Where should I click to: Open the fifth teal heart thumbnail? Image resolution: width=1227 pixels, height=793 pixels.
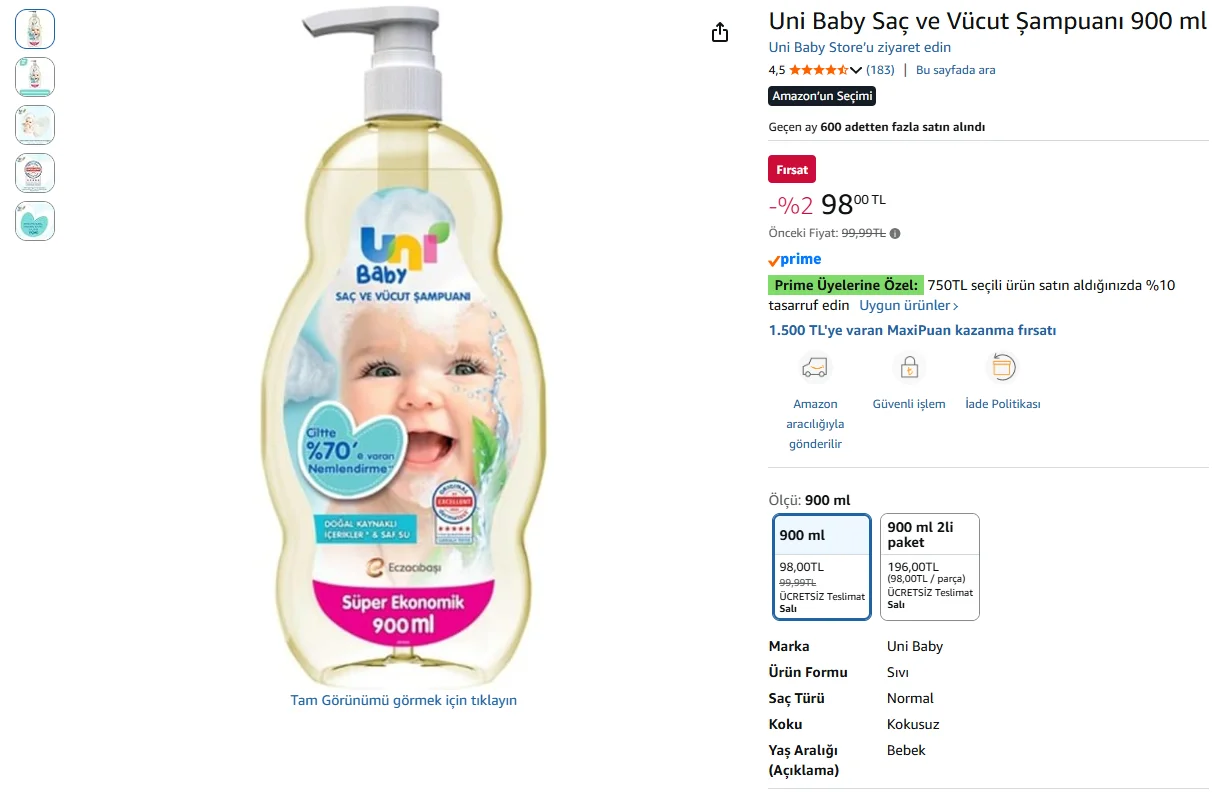pos(35,221)
